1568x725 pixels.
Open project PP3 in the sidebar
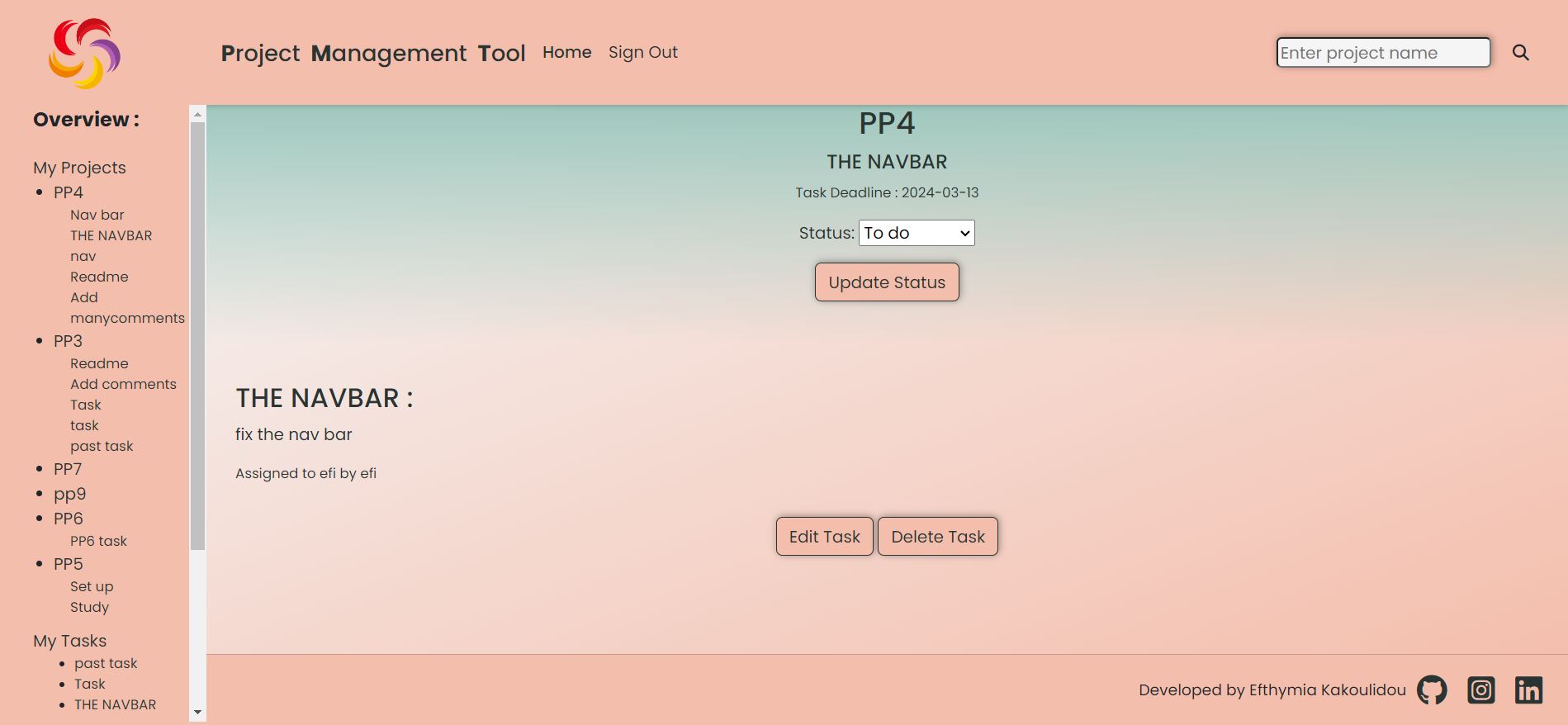(68, 341)
